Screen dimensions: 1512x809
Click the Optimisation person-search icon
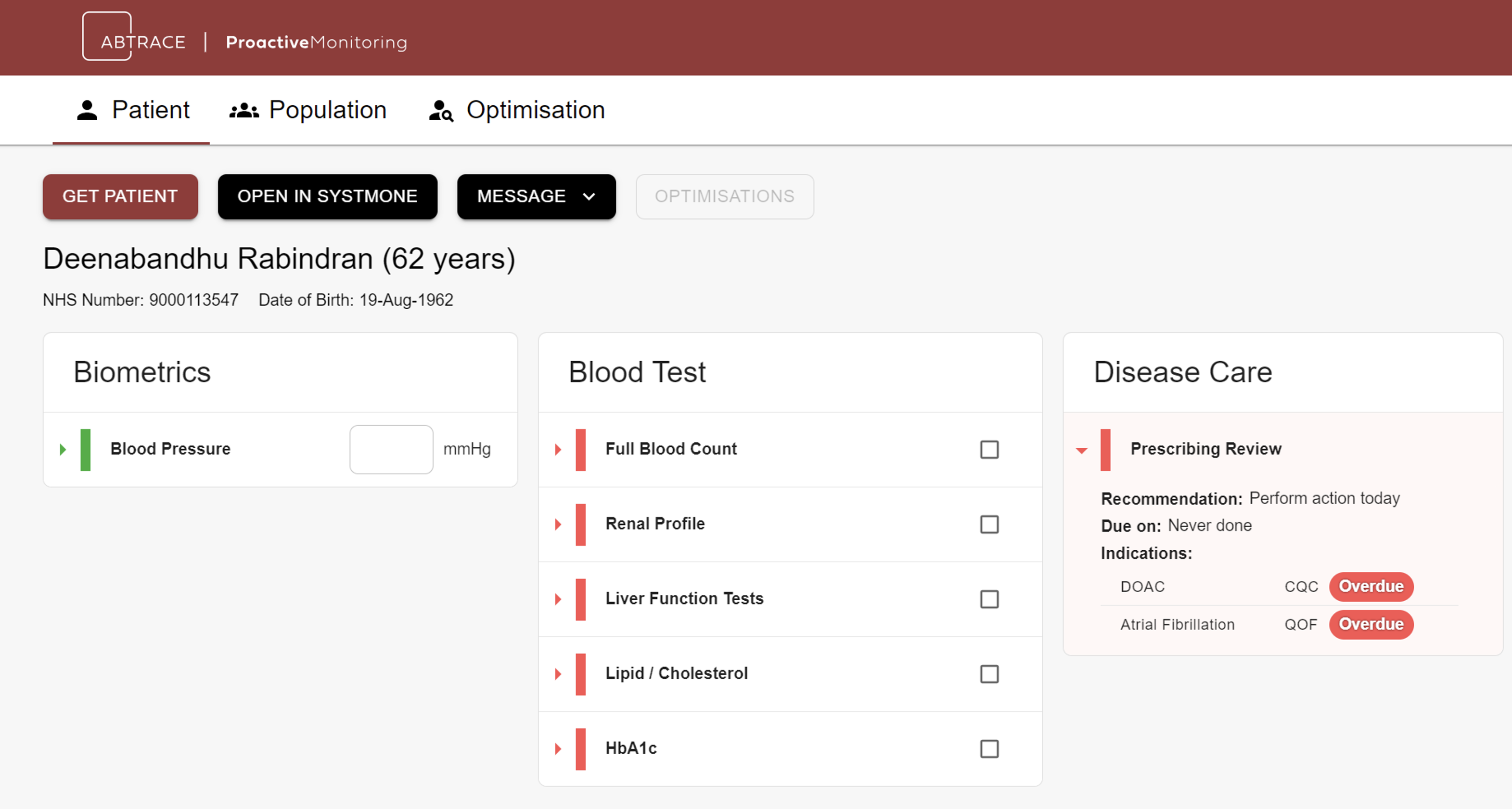(x=441, y=110)
